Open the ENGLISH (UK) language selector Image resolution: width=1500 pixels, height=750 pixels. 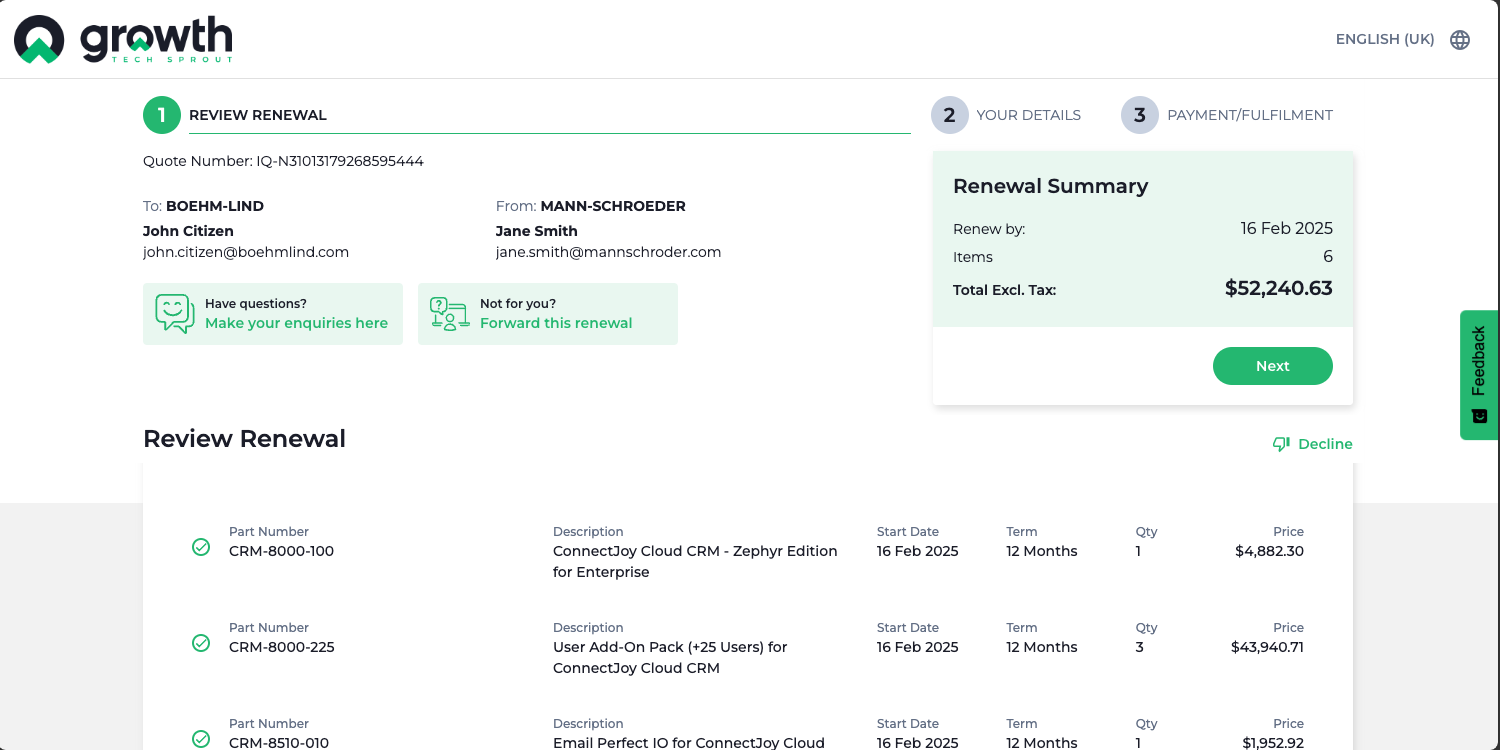click(1385, 40)
